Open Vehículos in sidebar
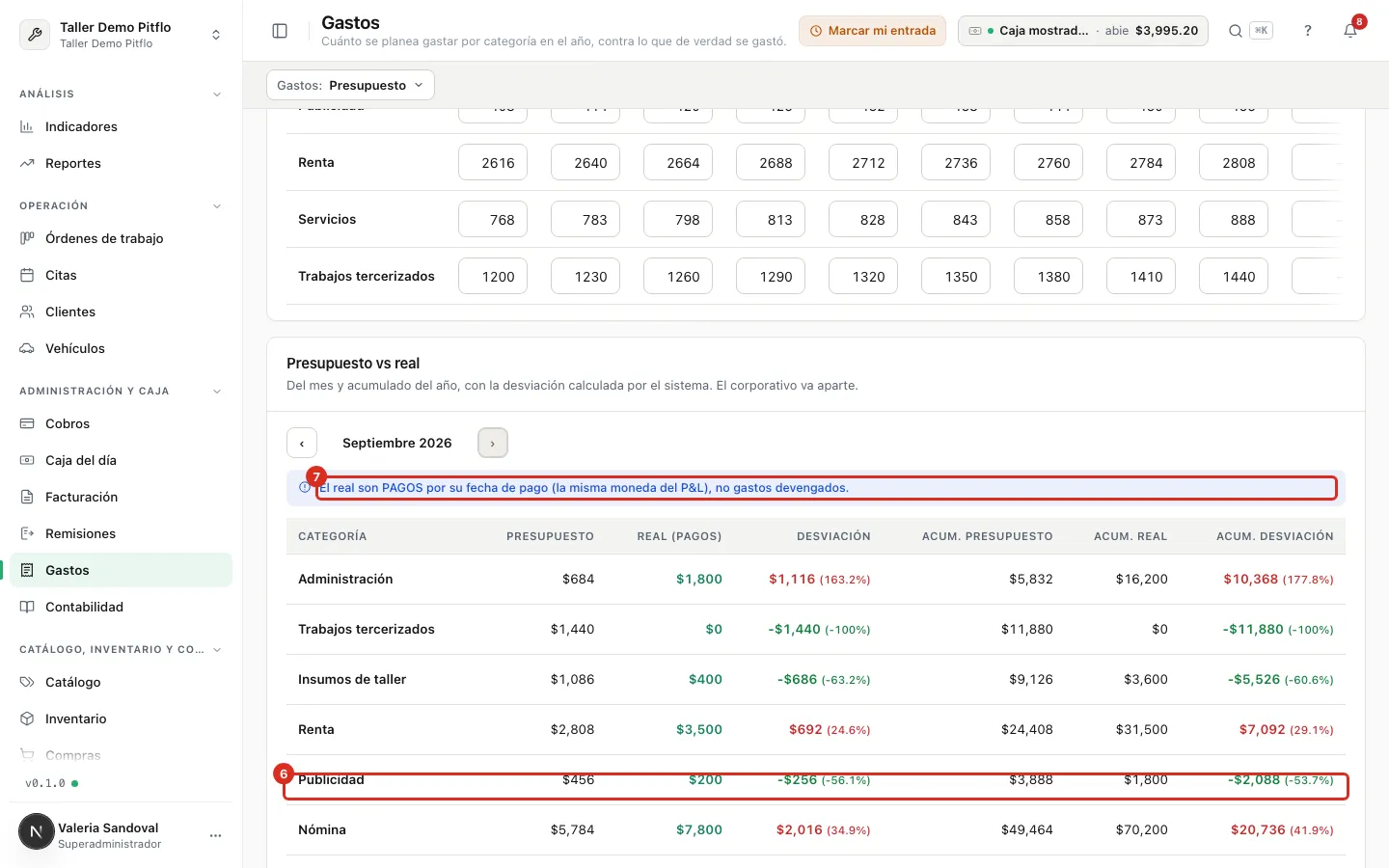Viewport: 1389px width, 868px height. point(122,348)
